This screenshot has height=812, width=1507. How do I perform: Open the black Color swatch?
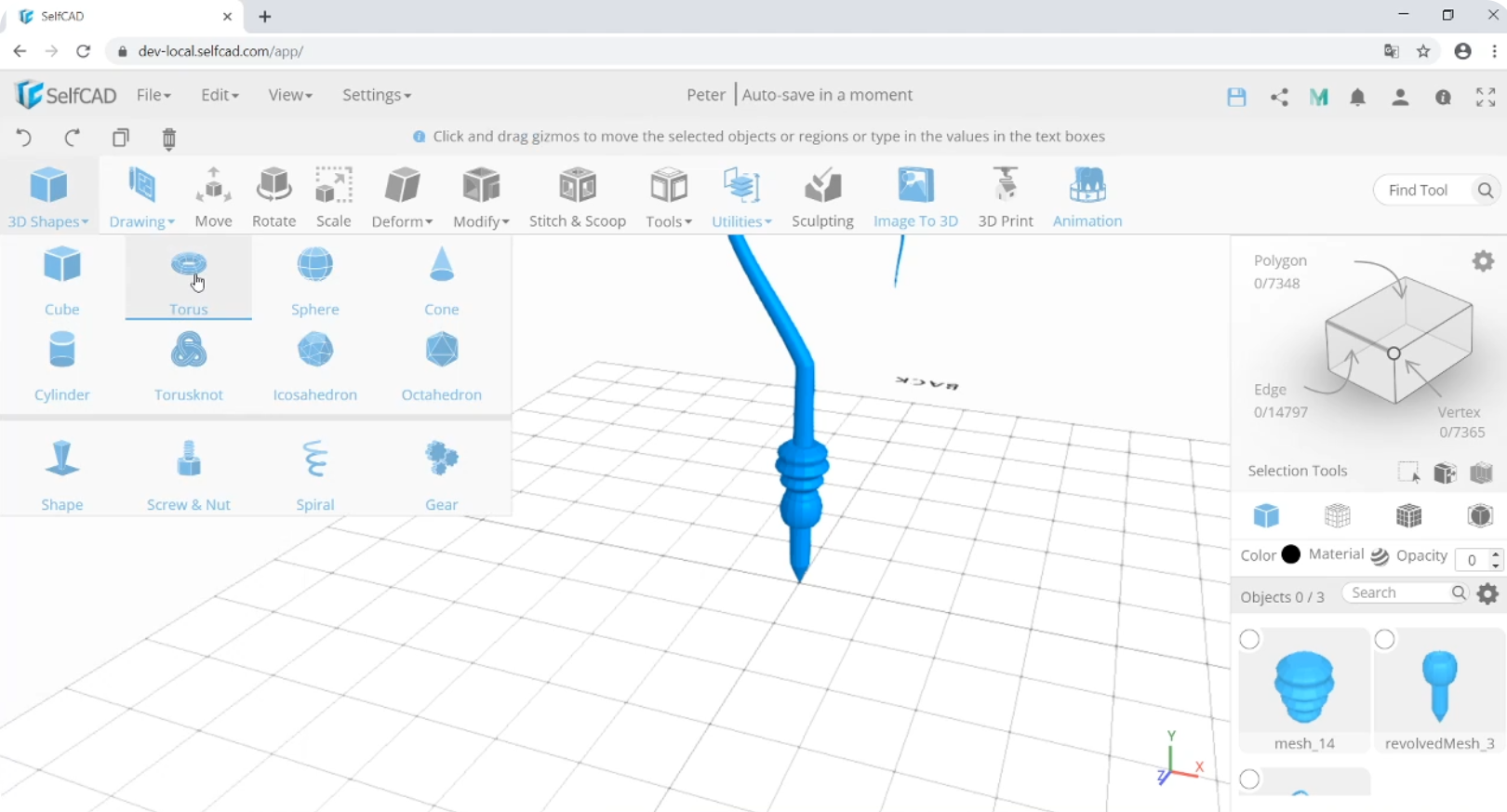click(1291, 554)
